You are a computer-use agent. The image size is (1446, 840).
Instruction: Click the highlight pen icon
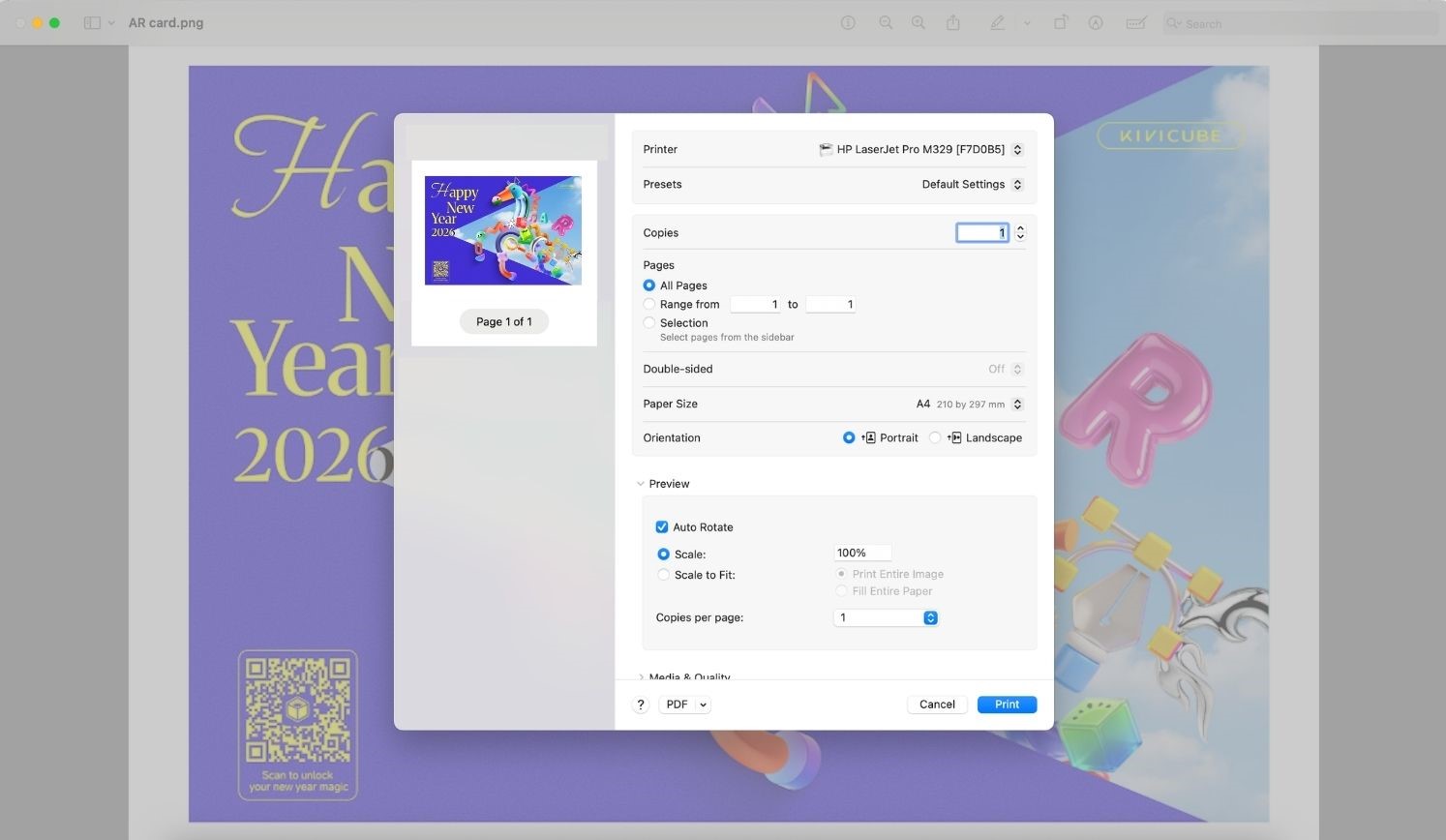point(997,23)
